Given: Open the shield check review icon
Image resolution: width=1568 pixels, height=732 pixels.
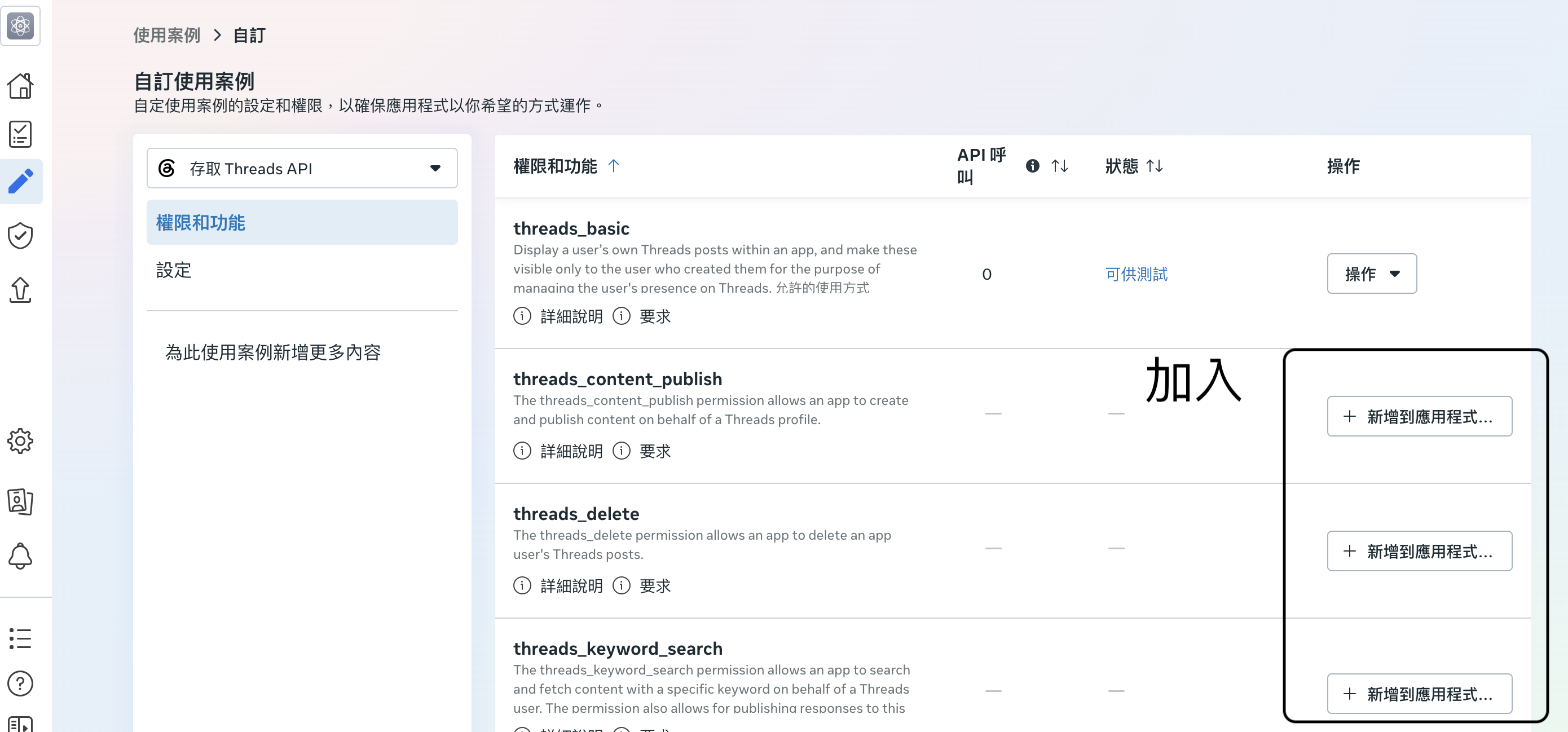Looking at the screenshot, I should tap(20, 236).
